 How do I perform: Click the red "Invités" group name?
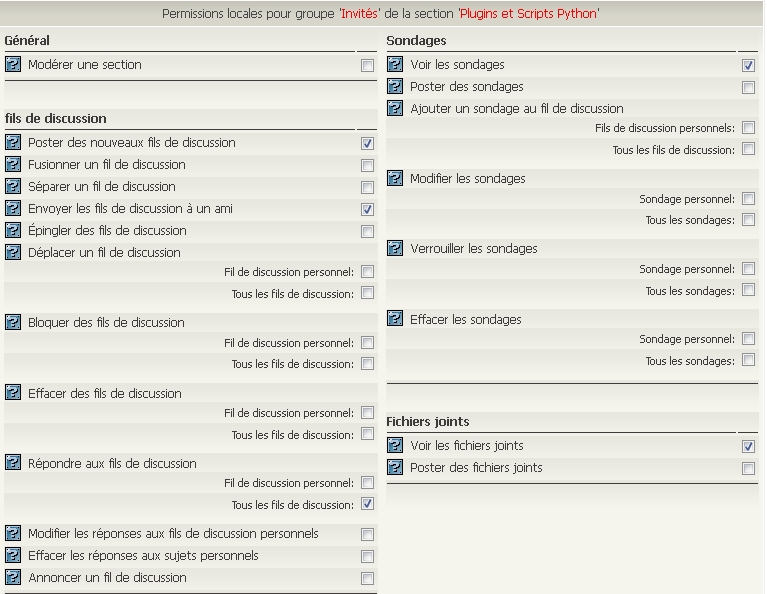click(359, 14)
